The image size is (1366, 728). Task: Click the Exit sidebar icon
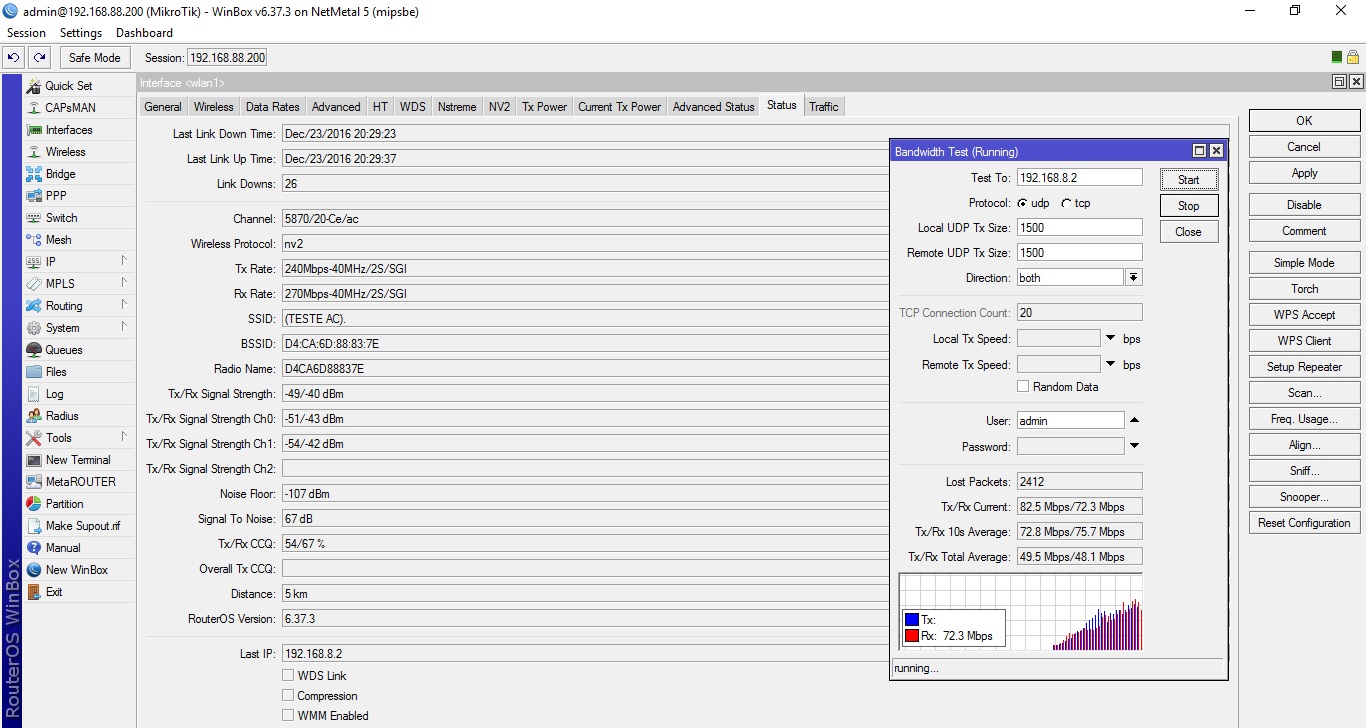click(x=33, y=592)
